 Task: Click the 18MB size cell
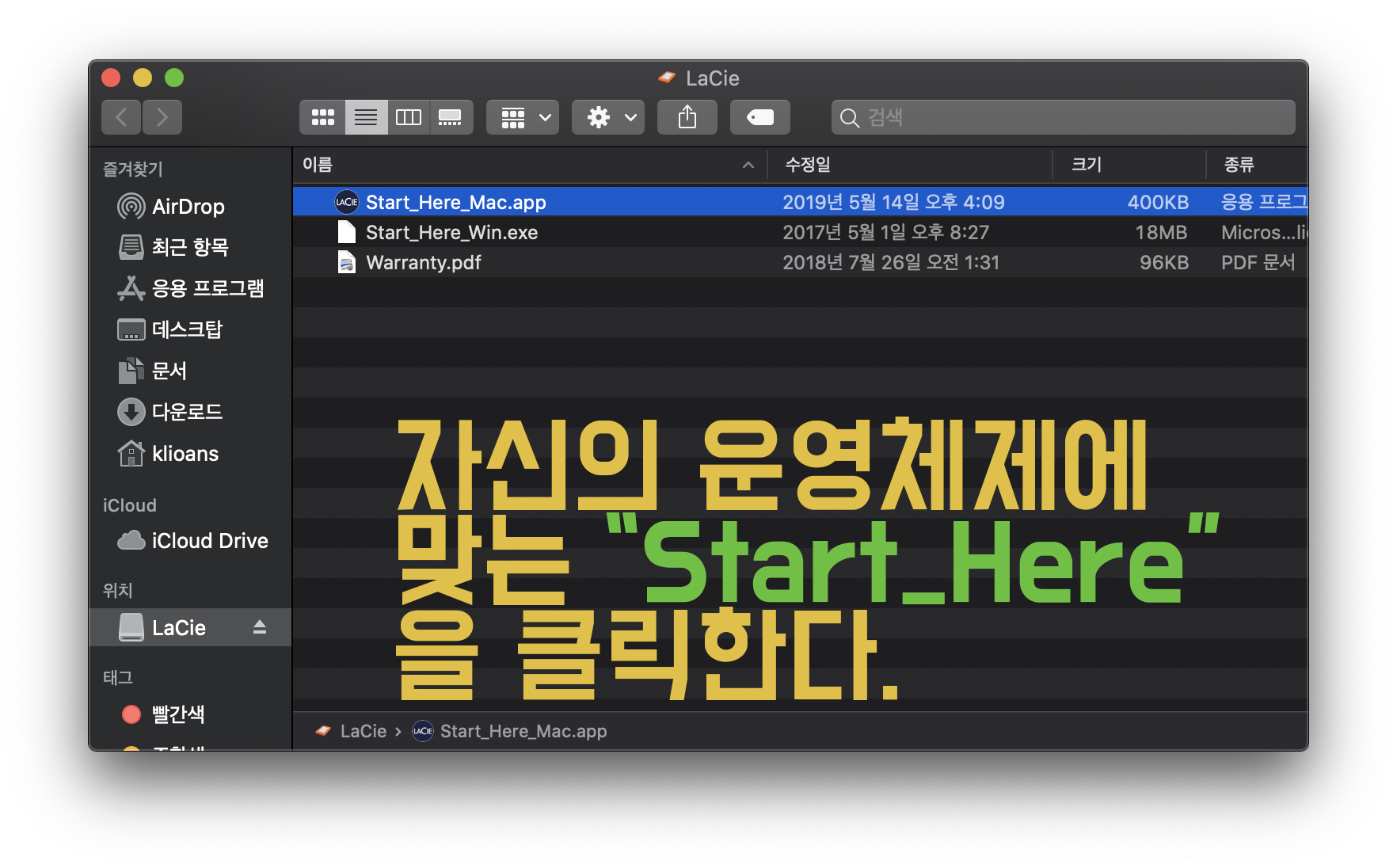pos(1161,232)
